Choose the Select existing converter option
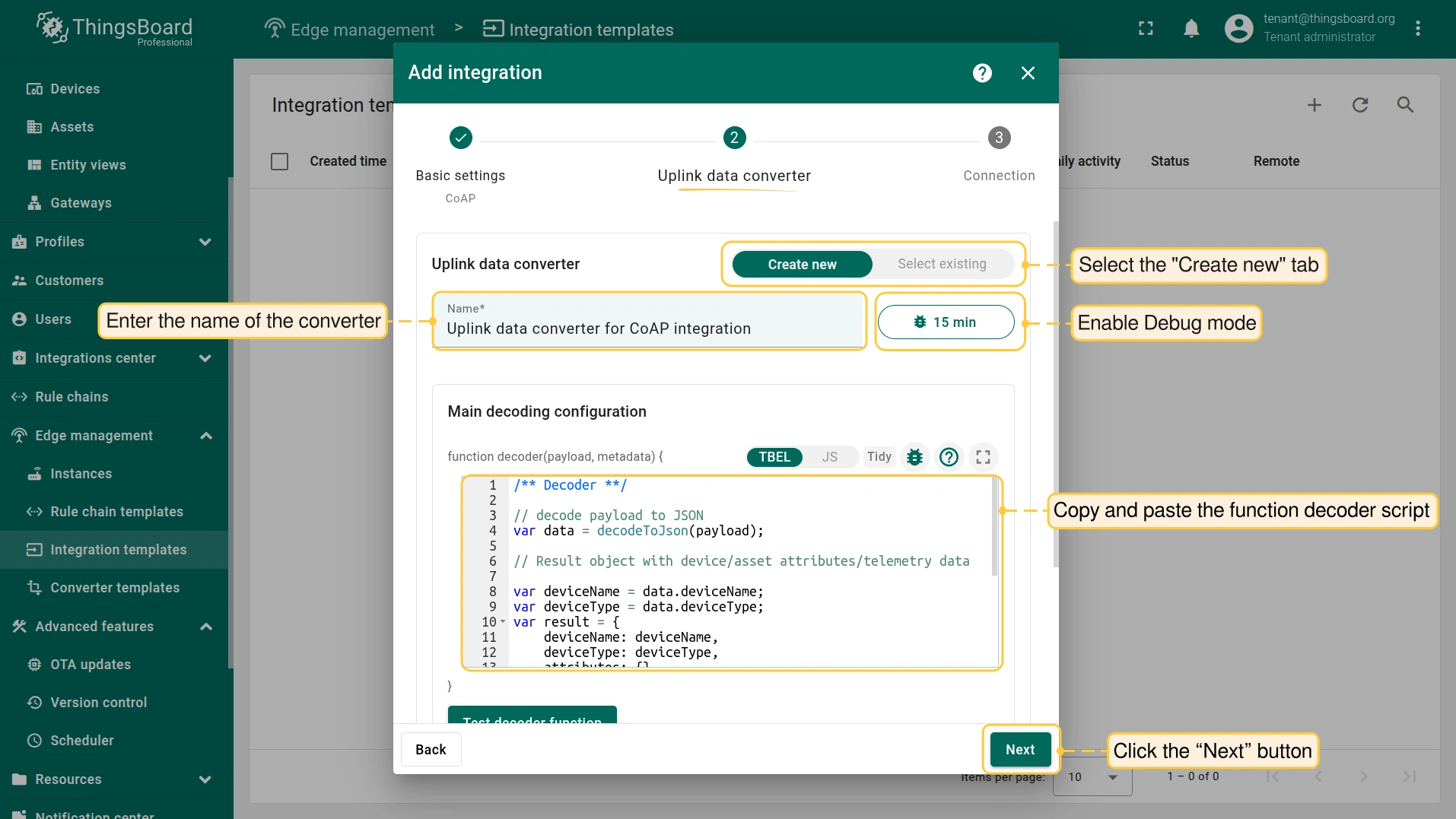Viewport: 1456px width, 819px height. pos(942,264)
